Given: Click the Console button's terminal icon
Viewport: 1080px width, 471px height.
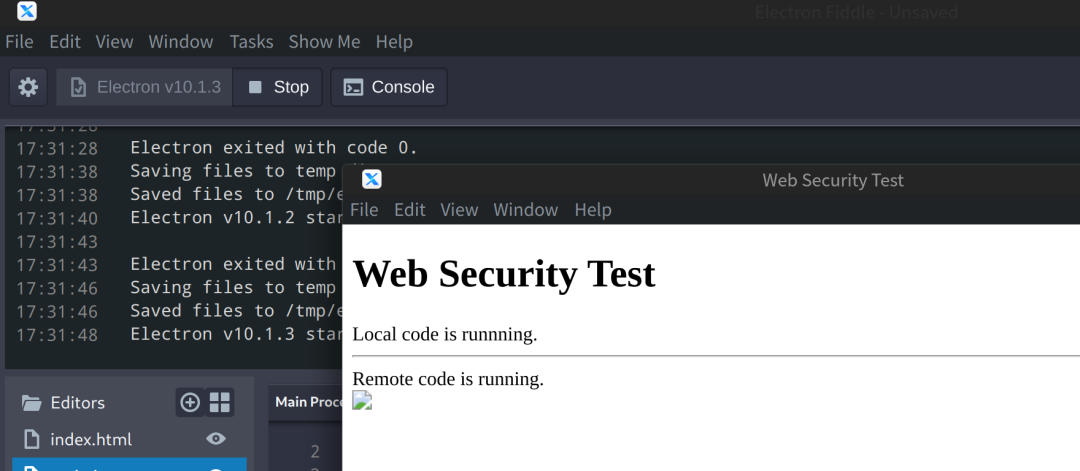Looking at the screenshot, I should [353, 87].
